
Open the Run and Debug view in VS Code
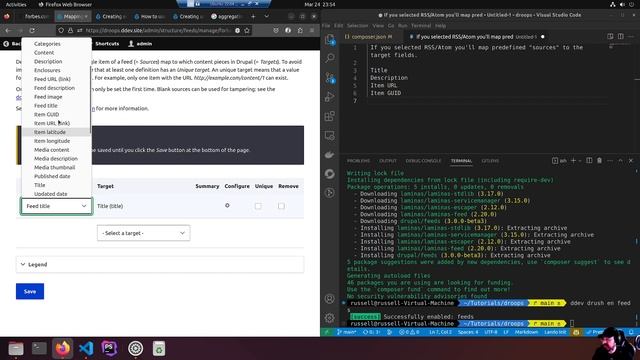330,97
